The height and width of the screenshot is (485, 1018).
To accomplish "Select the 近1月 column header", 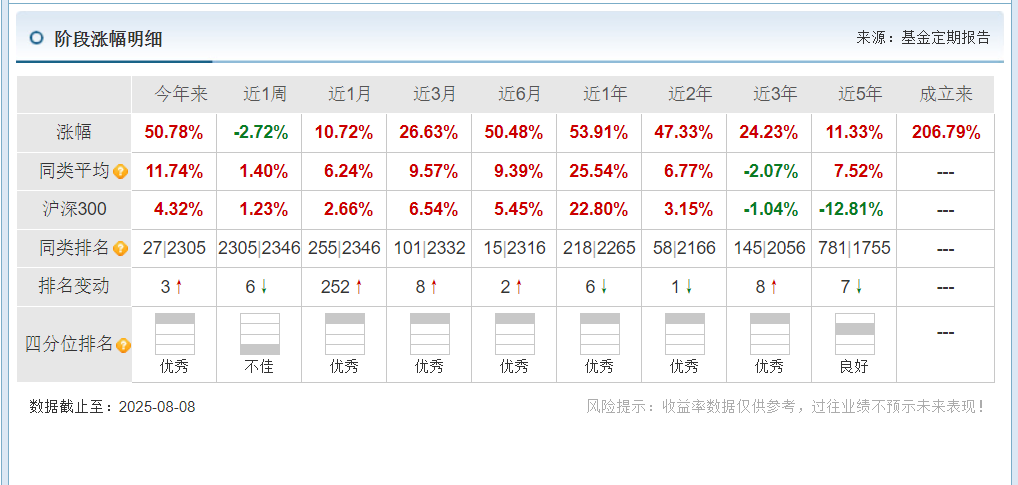I will 350,95.
